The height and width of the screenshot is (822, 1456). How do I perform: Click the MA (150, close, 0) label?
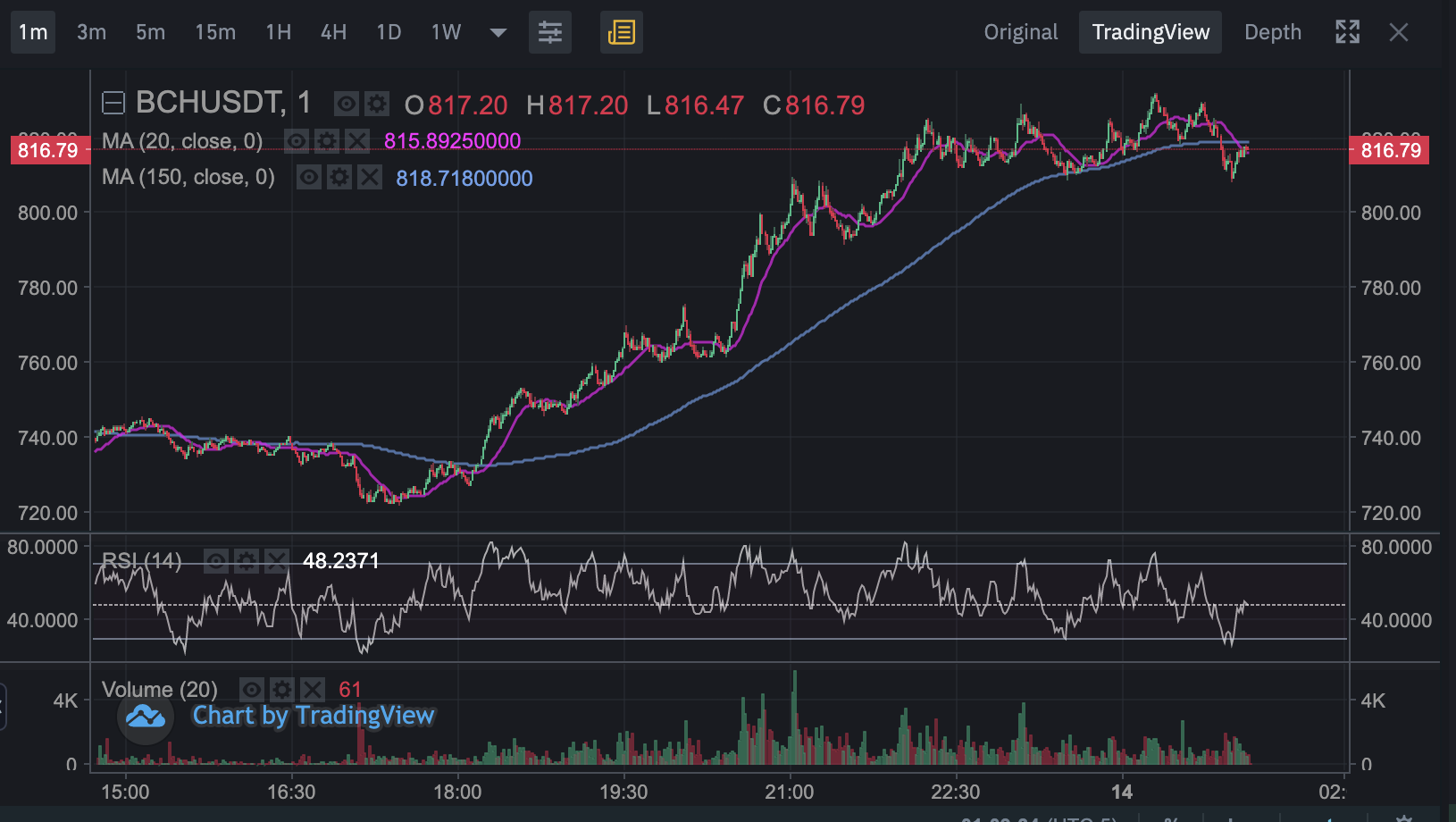188,177
